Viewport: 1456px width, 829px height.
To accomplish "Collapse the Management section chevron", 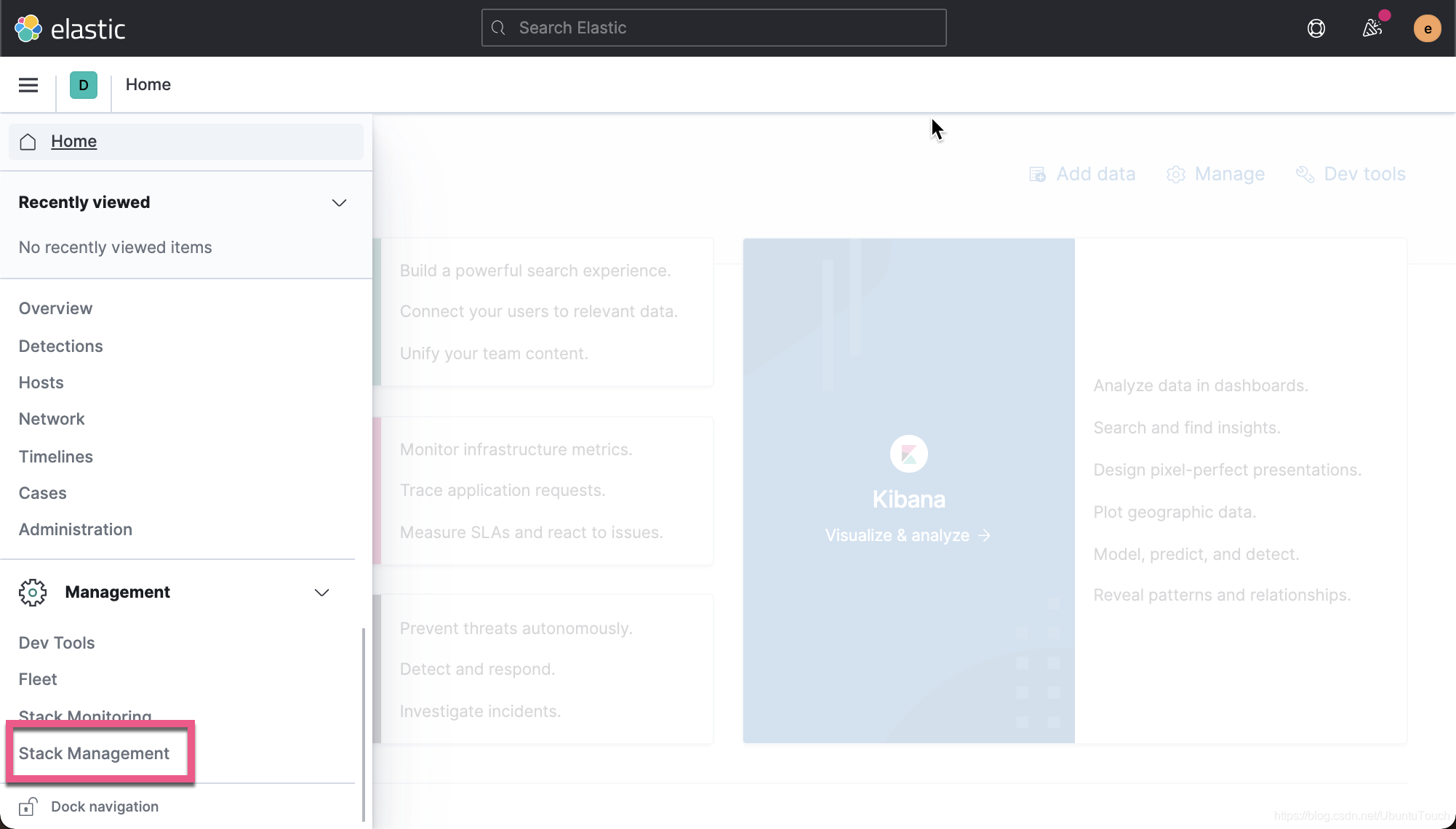I will pyautogui.click(x=321, y=592).
